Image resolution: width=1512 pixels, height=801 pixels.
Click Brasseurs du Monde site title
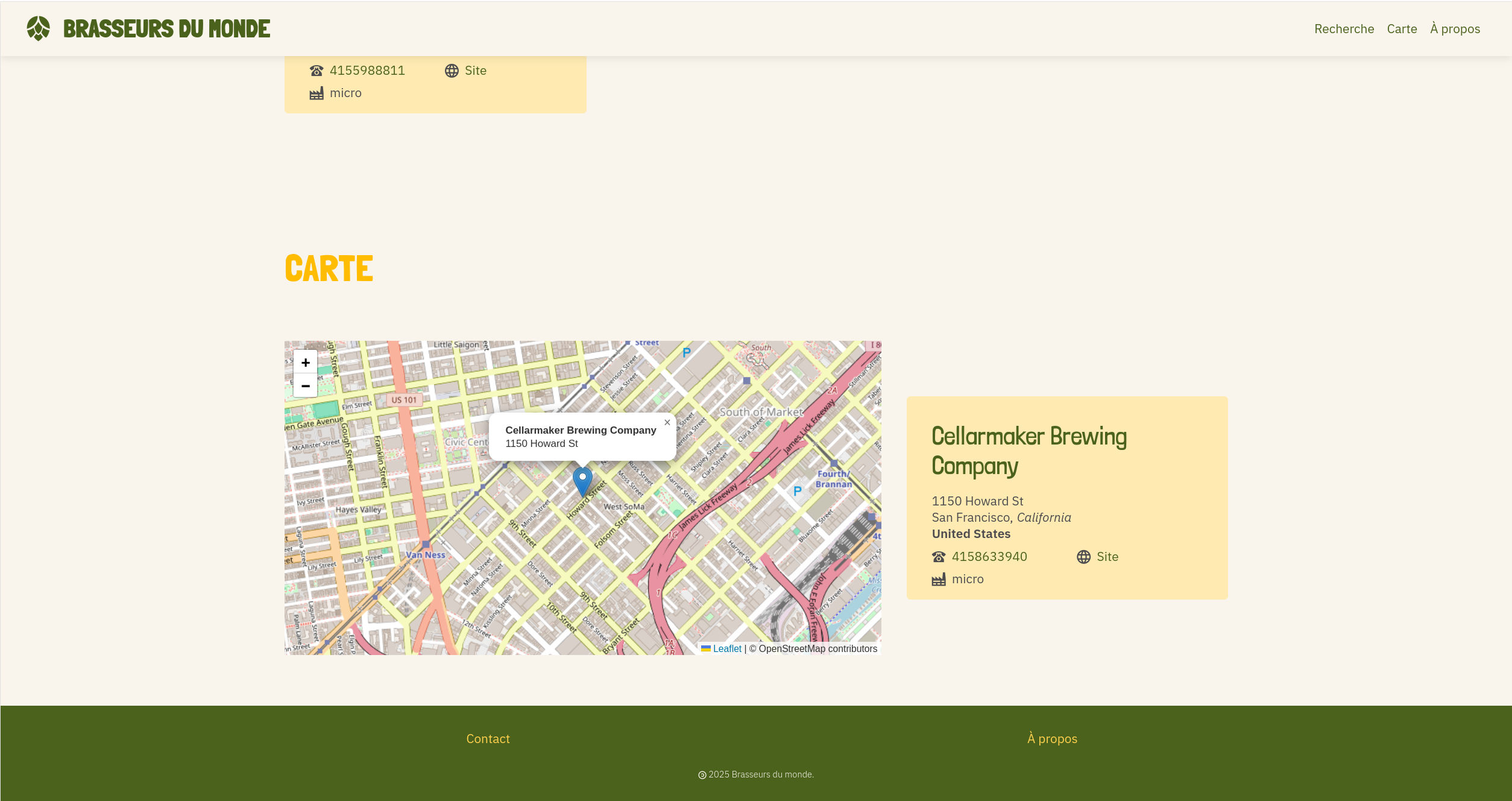coord(166,28)
